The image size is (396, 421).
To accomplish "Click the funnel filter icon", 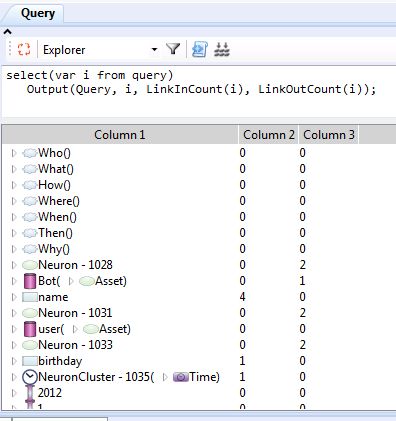I will point(173,49).
